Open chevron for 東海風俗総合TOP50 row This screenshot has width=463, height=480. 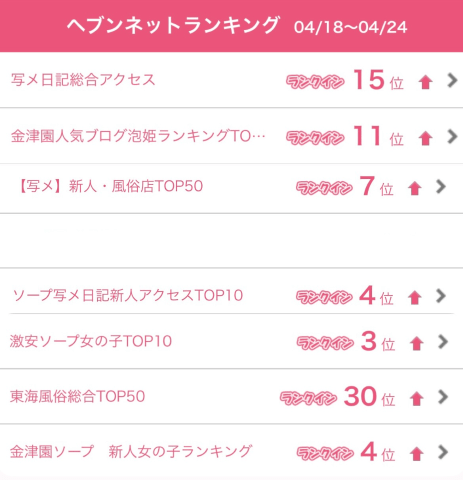point(443,397)
